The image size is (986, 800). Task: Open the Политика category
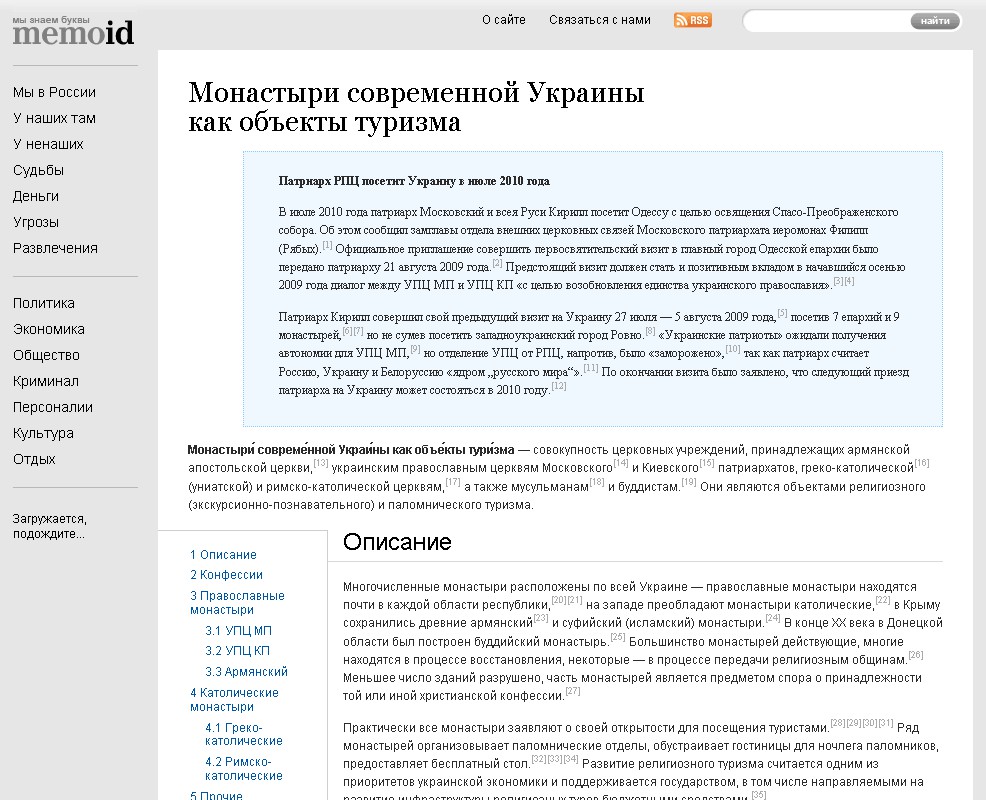click(x=43, y=303)
